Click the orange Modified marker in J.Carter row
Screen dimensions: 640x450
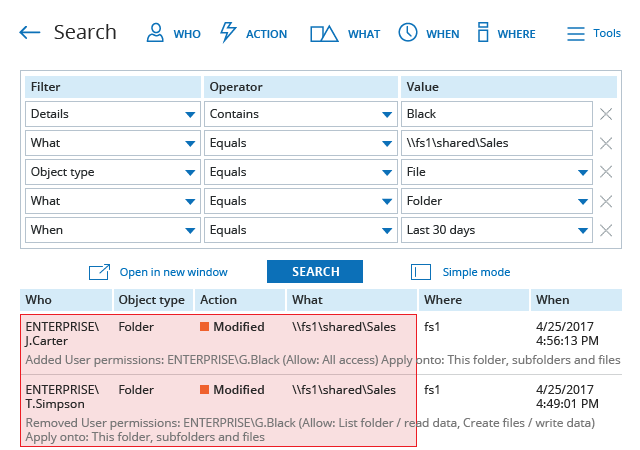(x=204, y=326)
